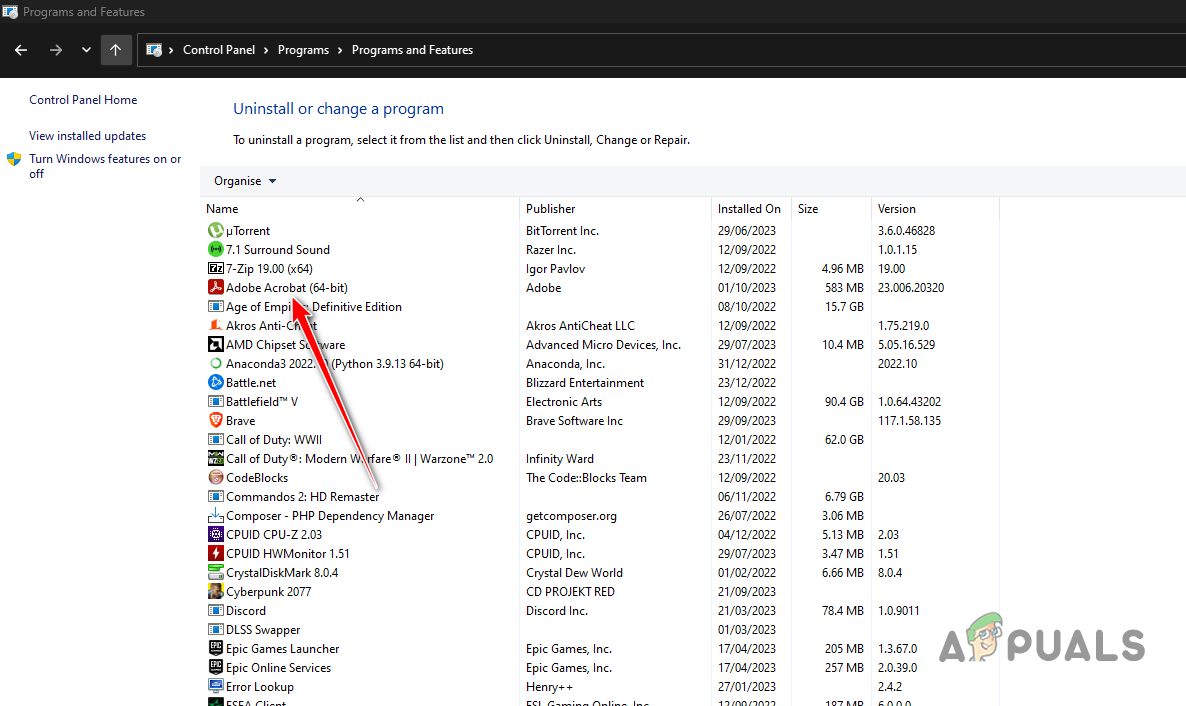The width and height of the screenshot is (1186, 706).
Task: Open View installed updates
Action: coord(87,135)
